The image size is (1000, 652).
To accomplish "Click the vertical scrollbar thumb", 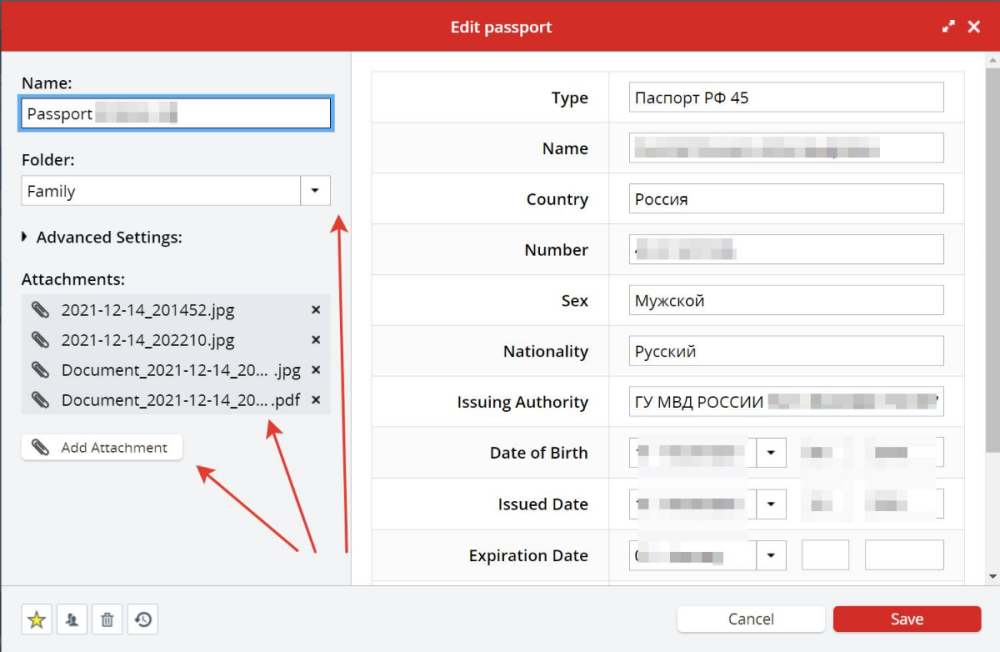I will pyautogui.click(x=992, y=260).
